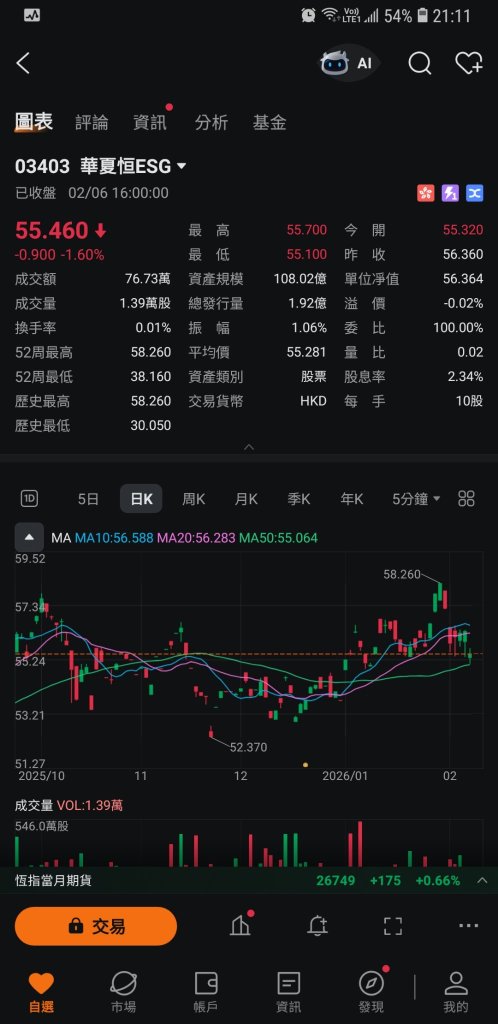Tap the 58.260 high marker on chart
Image resolution: width=498 pixels, height=1024 pixels.
402,575
